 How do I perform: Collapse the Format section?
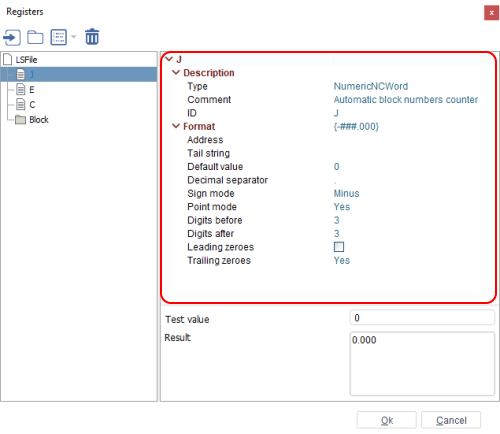(176, 126)
